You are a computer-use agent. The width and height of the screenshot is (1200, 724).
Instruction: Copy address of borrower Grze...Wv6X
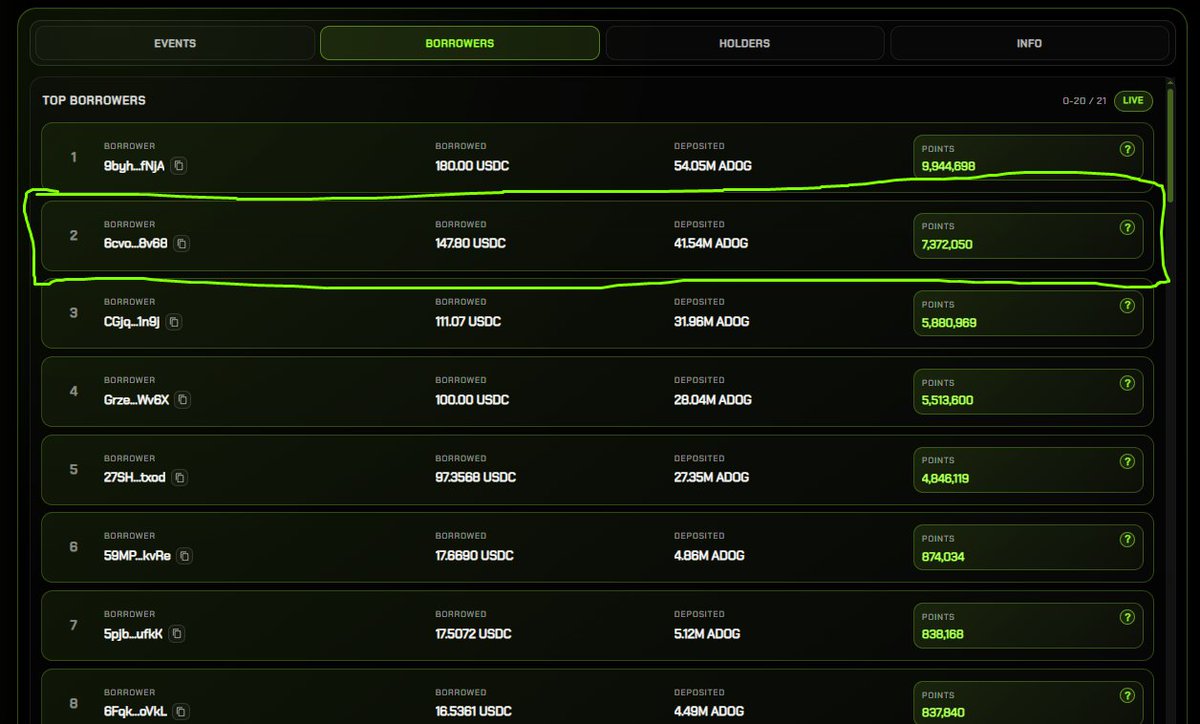pyautogui.click(x=182, y=400)
